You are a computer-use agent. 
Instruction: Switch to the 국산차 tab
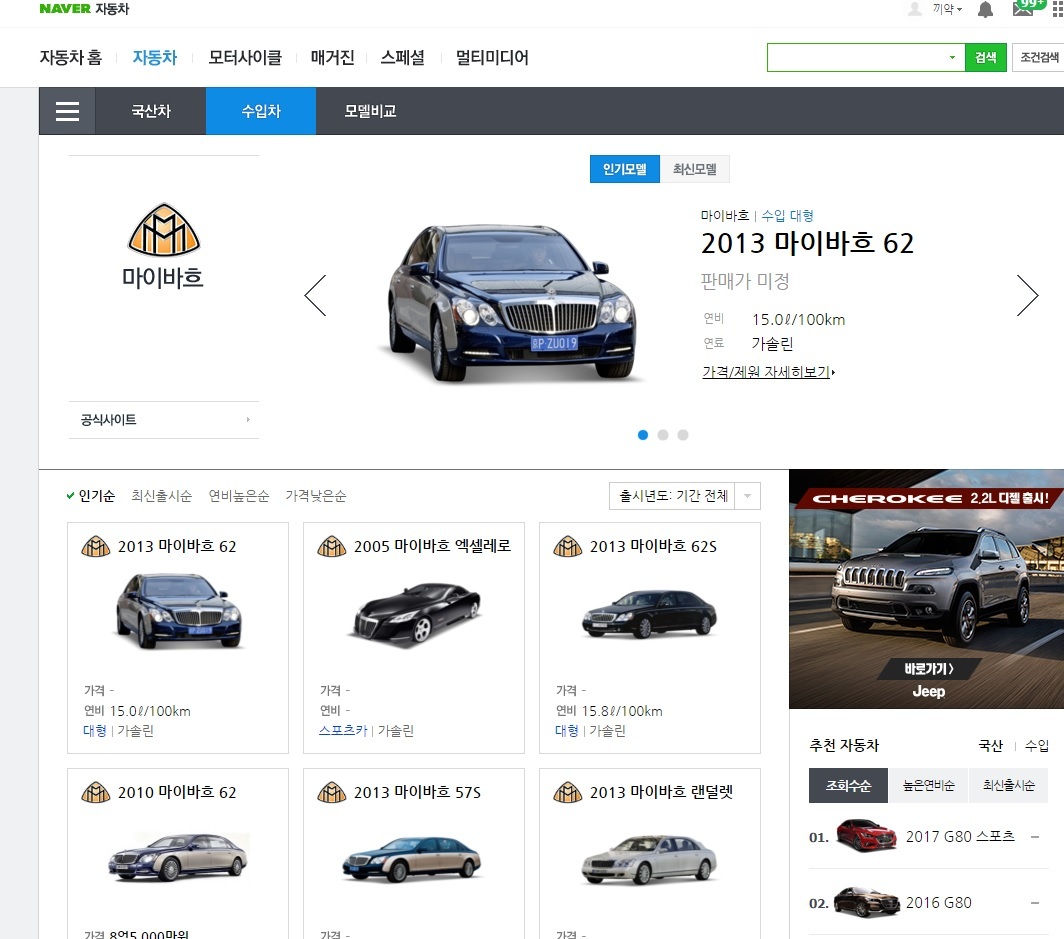151,111
